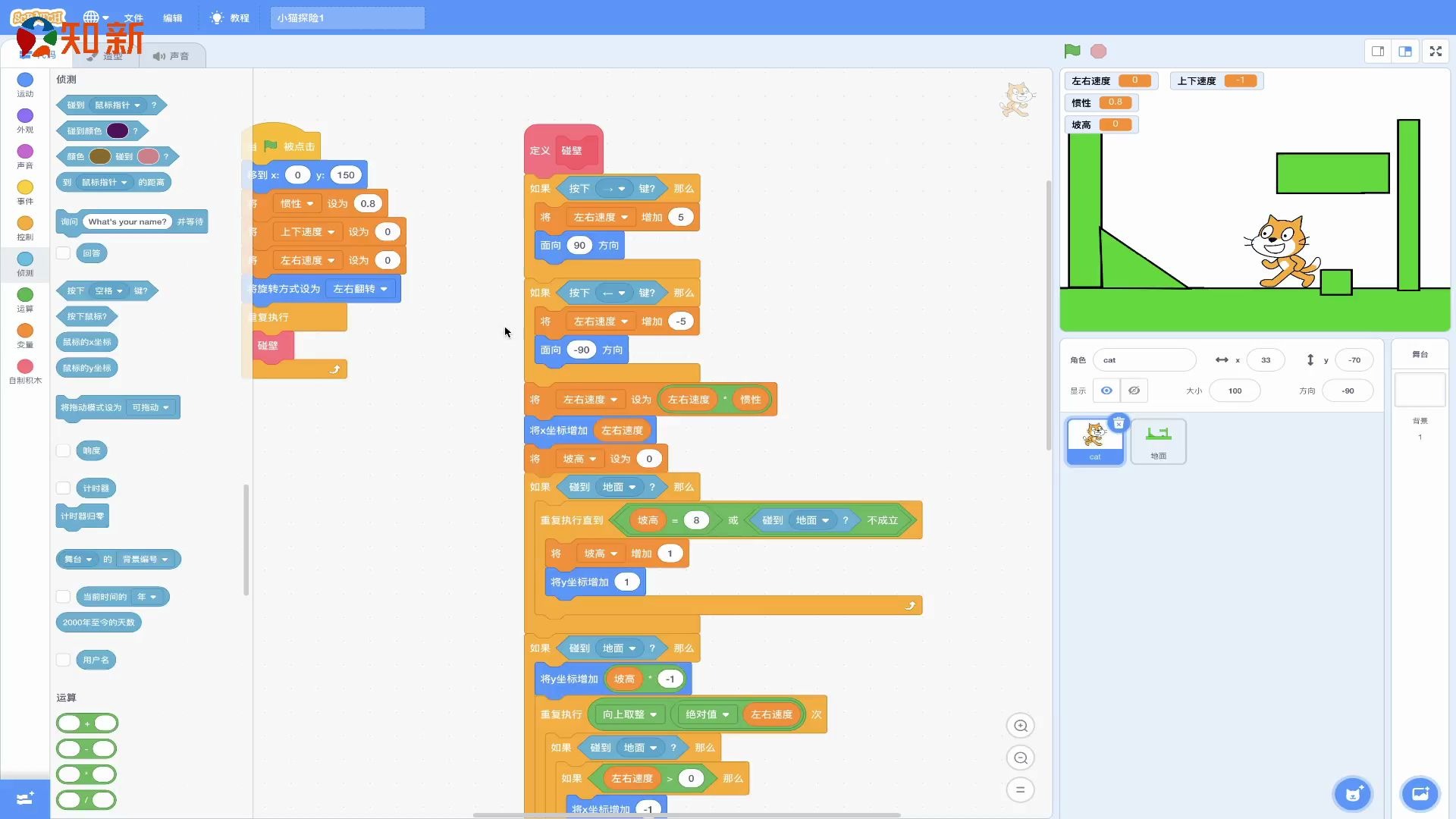Enable the 帧度 checkbox option

click(x=63, y=450)
